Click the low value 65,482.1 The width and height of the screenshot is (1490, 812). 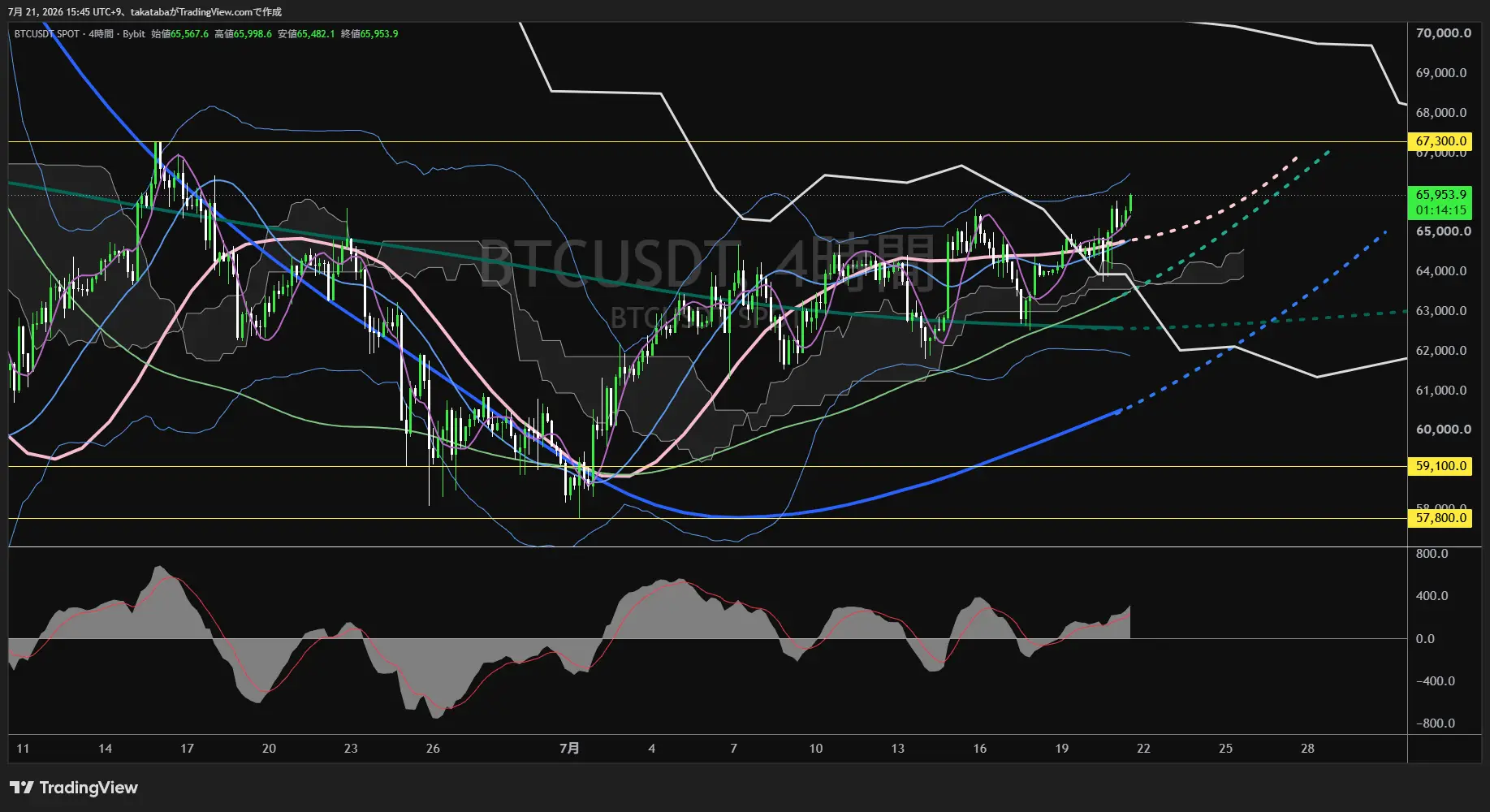click(x=316, y=34)
